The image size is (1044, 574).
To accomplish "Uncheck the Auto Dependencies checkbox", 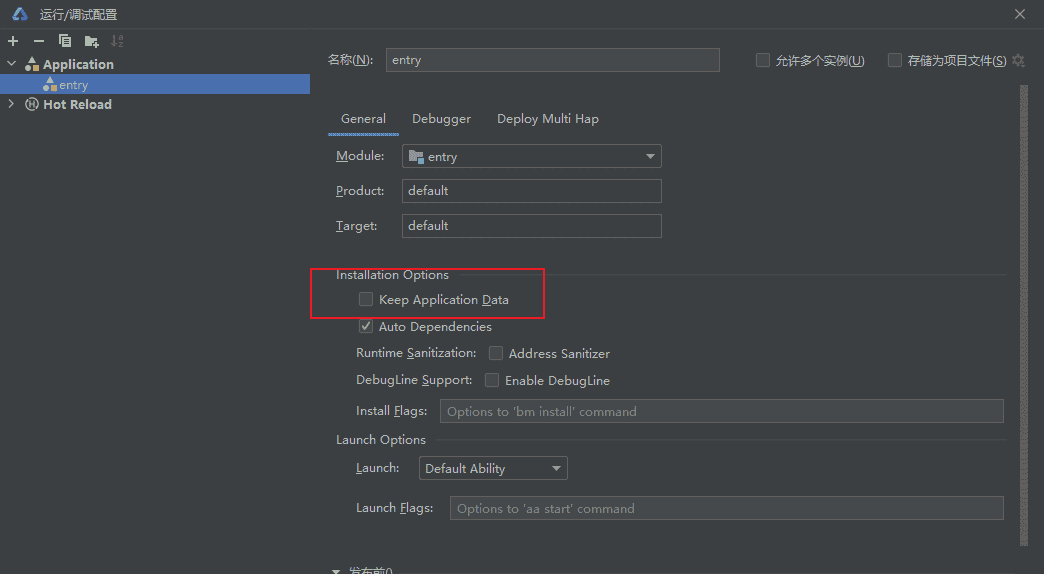I will click(366, 326).
